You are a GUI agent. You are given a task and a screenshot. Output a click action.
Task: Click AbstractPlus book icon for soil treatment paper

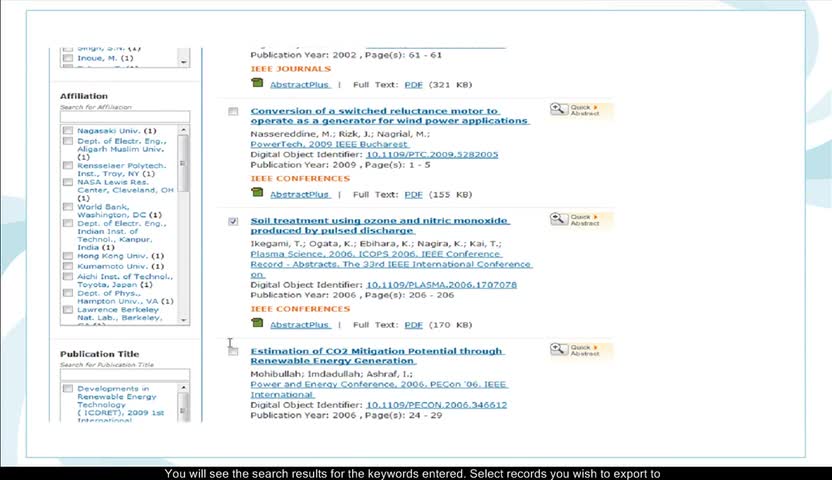[257, 322]
